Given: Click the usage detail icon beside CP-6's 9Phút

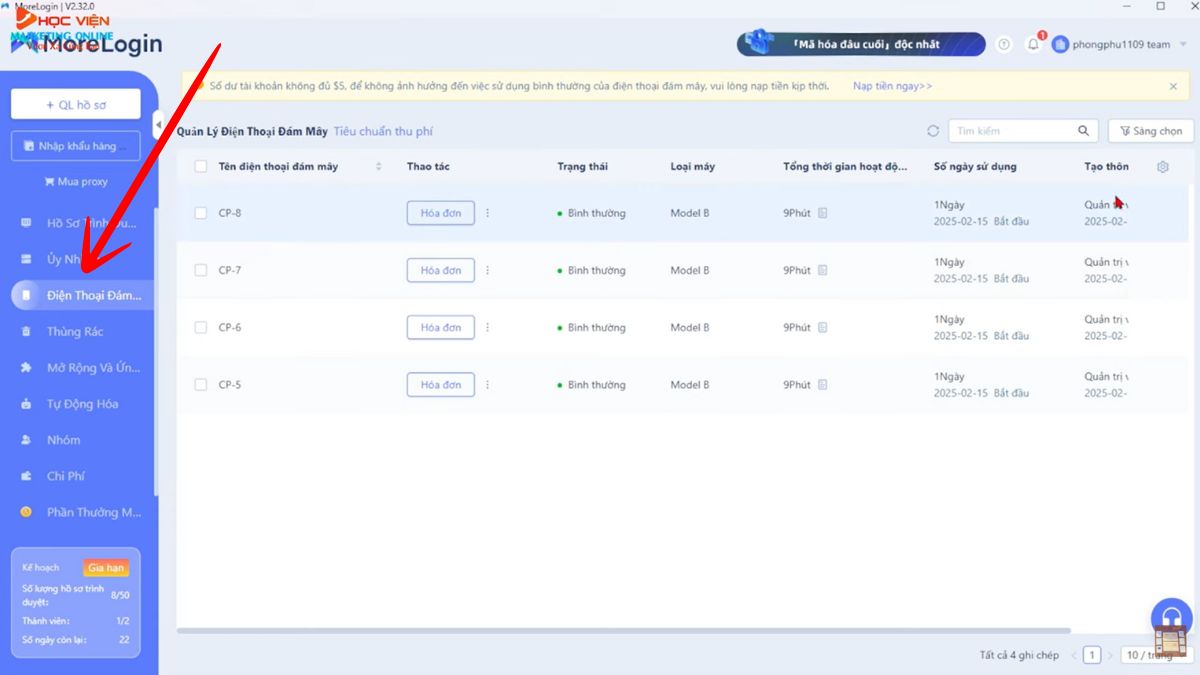Looking at the screenshot, I should (x=823, y=327).
